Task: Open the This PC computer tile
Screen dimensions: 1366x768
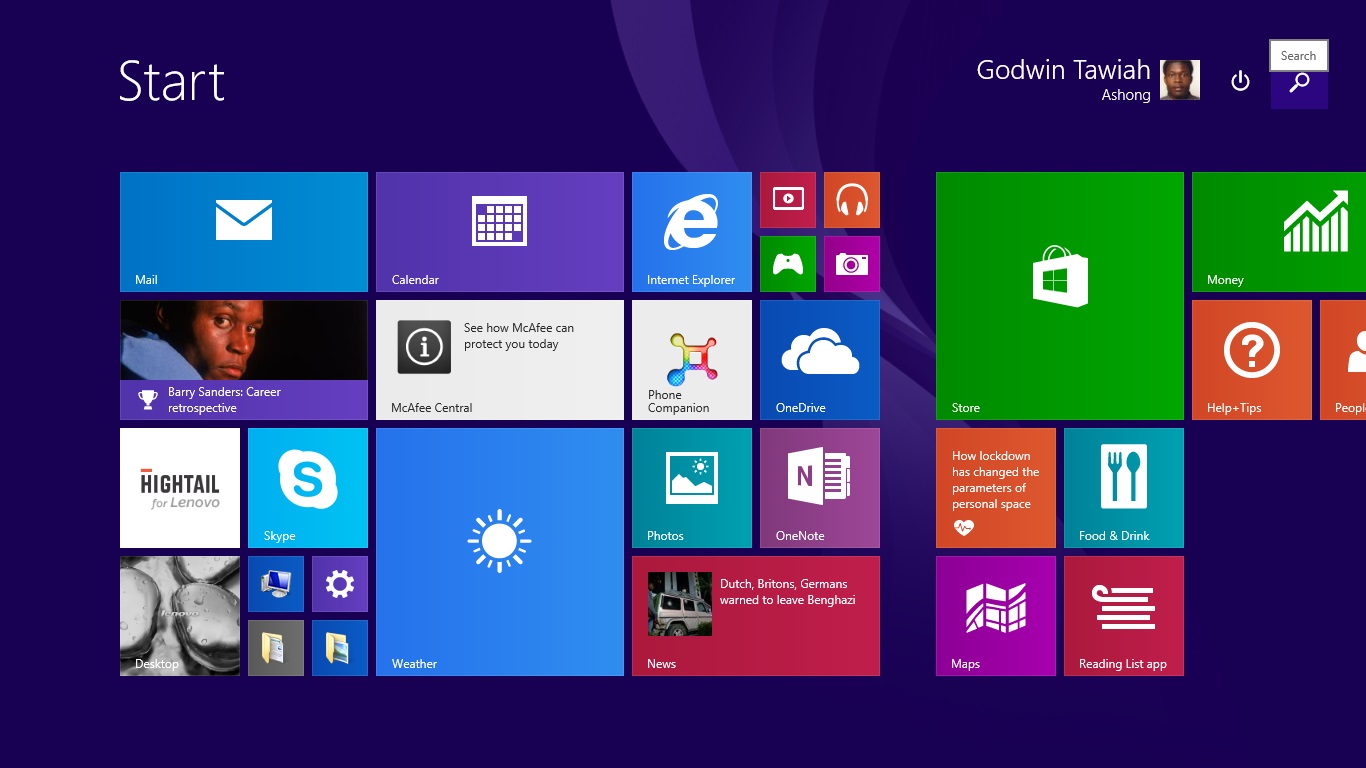Action: coord(276,584)
